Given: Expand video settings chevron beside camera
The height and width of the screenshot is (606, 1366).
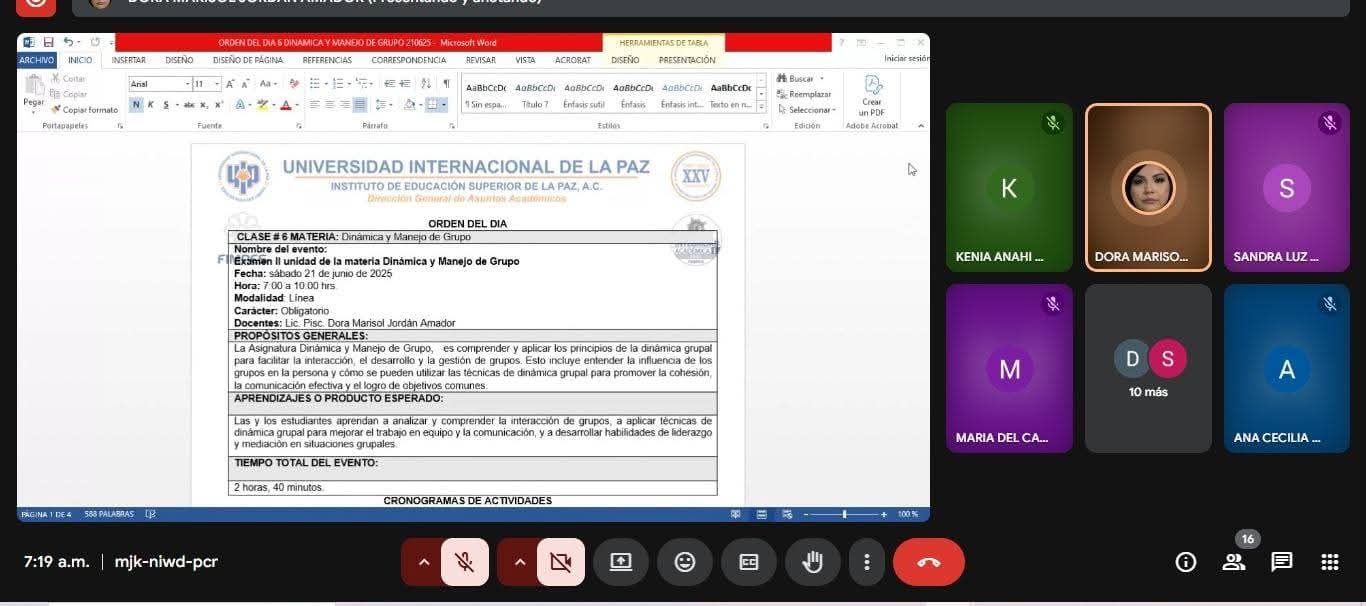Looking at the screenshot, I should pyautogui.click(x=519, y=562).
